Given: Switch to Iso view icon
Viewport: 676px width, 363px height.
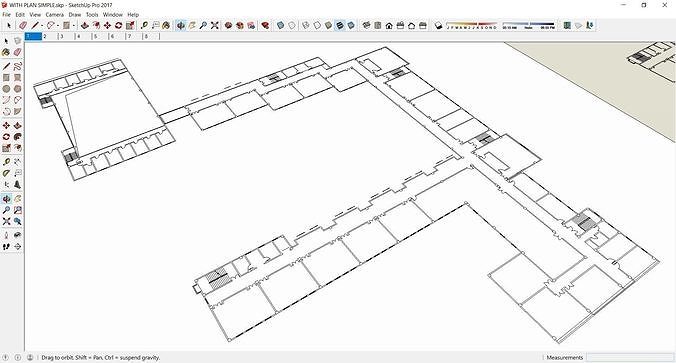Looking at the screenshot, I should pos(366,25).
